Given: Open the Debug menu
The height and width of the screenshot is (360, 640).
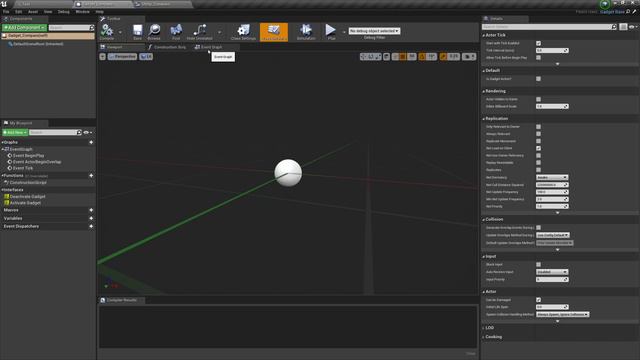Looking at the screenshot, I should pyautogui.click(x=64, y=12).
